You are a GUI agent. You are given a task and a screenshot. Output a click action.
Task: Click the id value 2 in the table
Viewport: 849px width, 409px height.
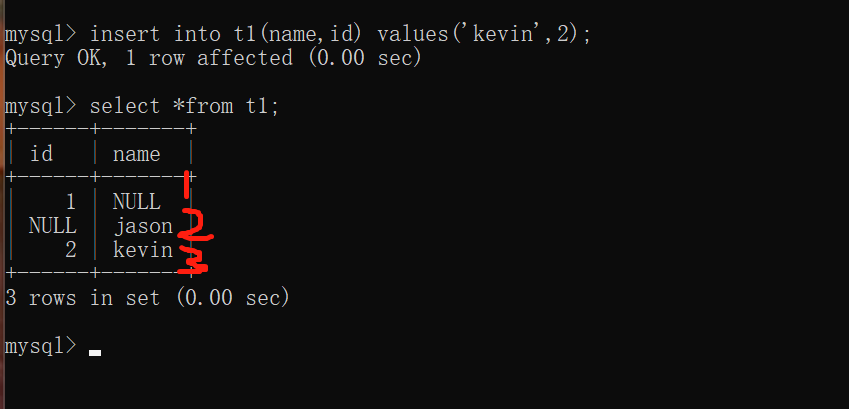pos(70,250)
